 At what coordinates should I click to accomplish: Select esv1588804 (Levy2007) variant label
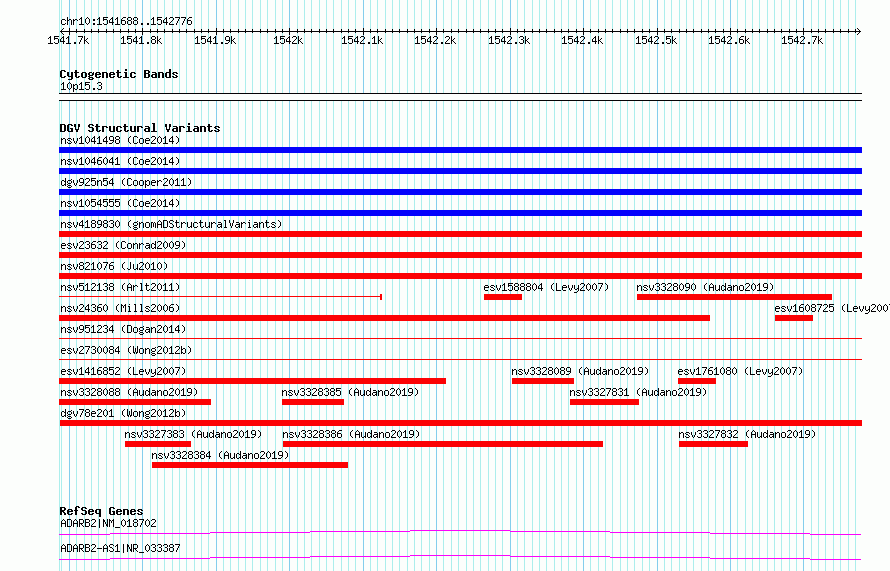(546, 287)
